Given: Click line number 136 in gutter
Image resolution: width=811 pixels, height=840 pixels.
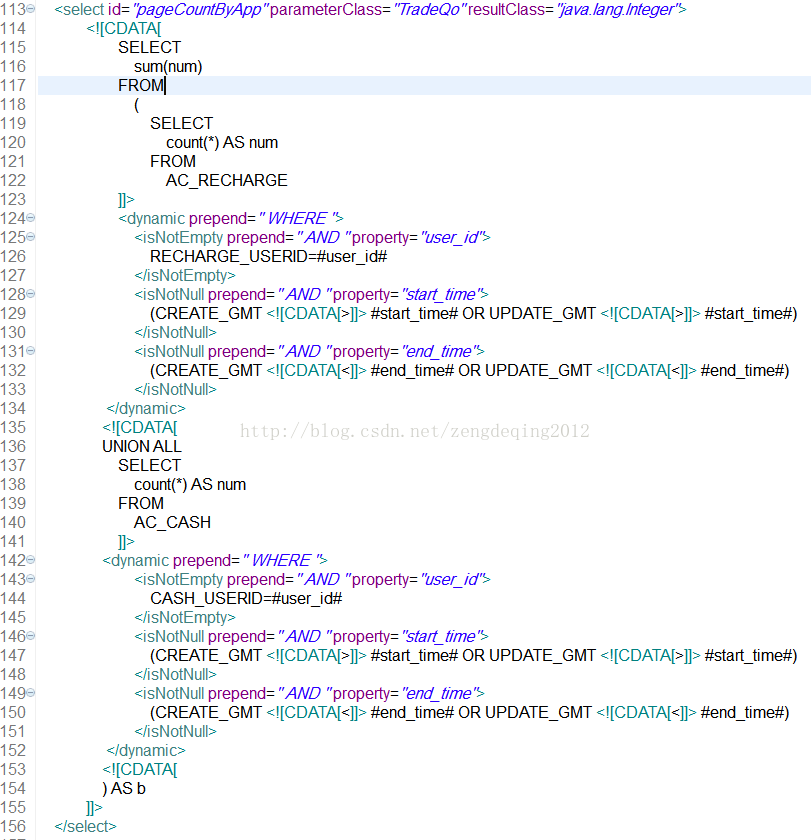Looking at the screenshot, I should [13, 446].
